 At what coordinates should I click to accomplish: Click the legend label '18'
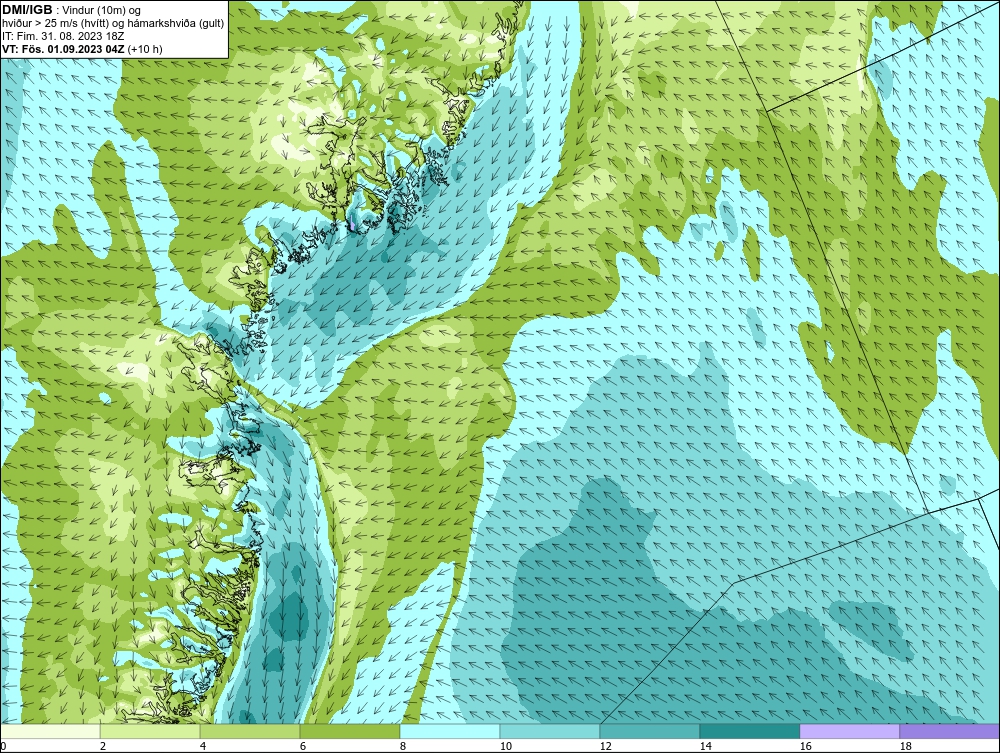pos(905,746)
